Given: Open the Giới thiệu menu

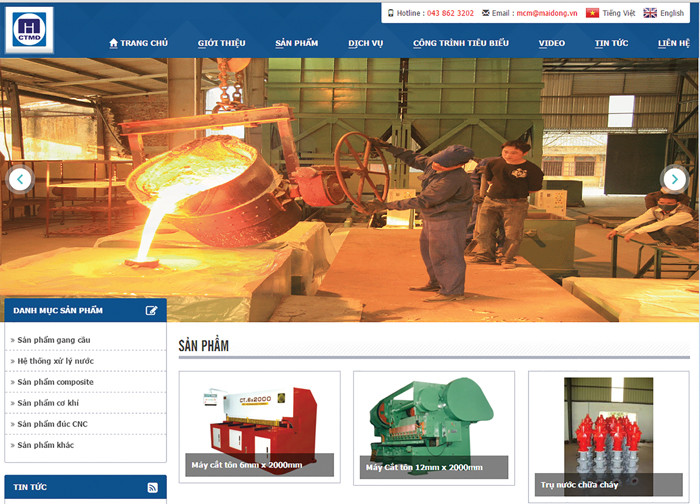Looking at the screenshot, I should click(222, 44).
